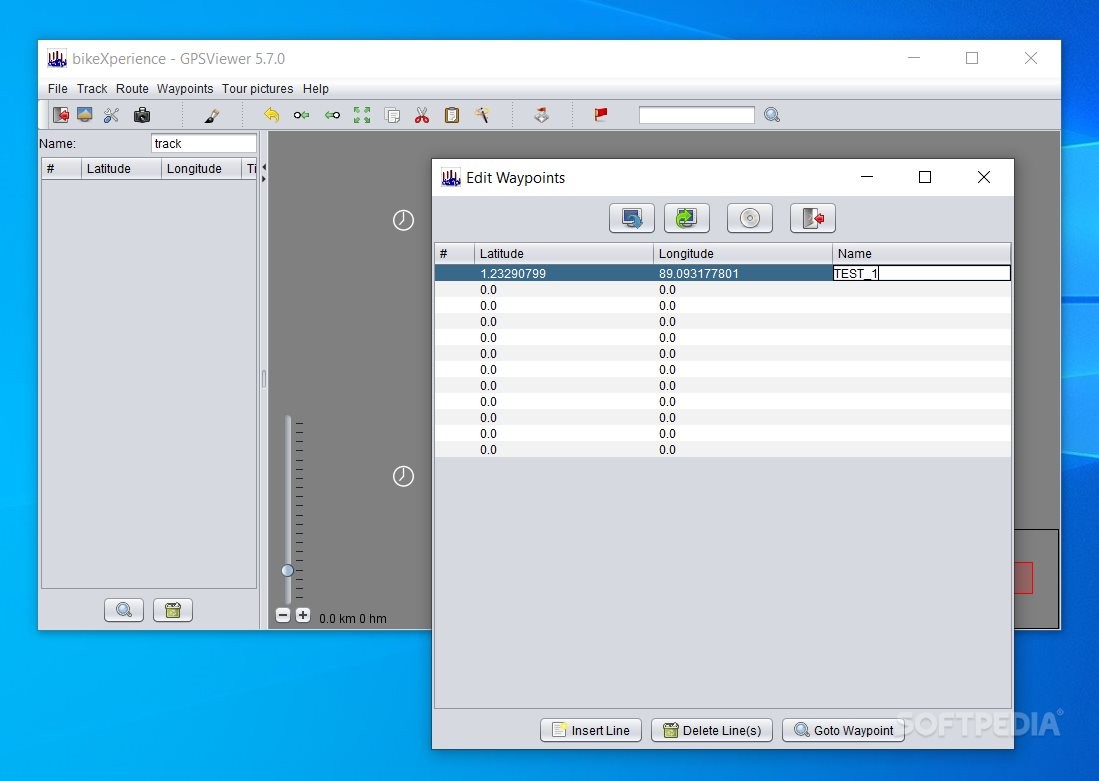Open the Track menu
The image size is (1099, 781).
pyautogui.click(x=92, y=88)
